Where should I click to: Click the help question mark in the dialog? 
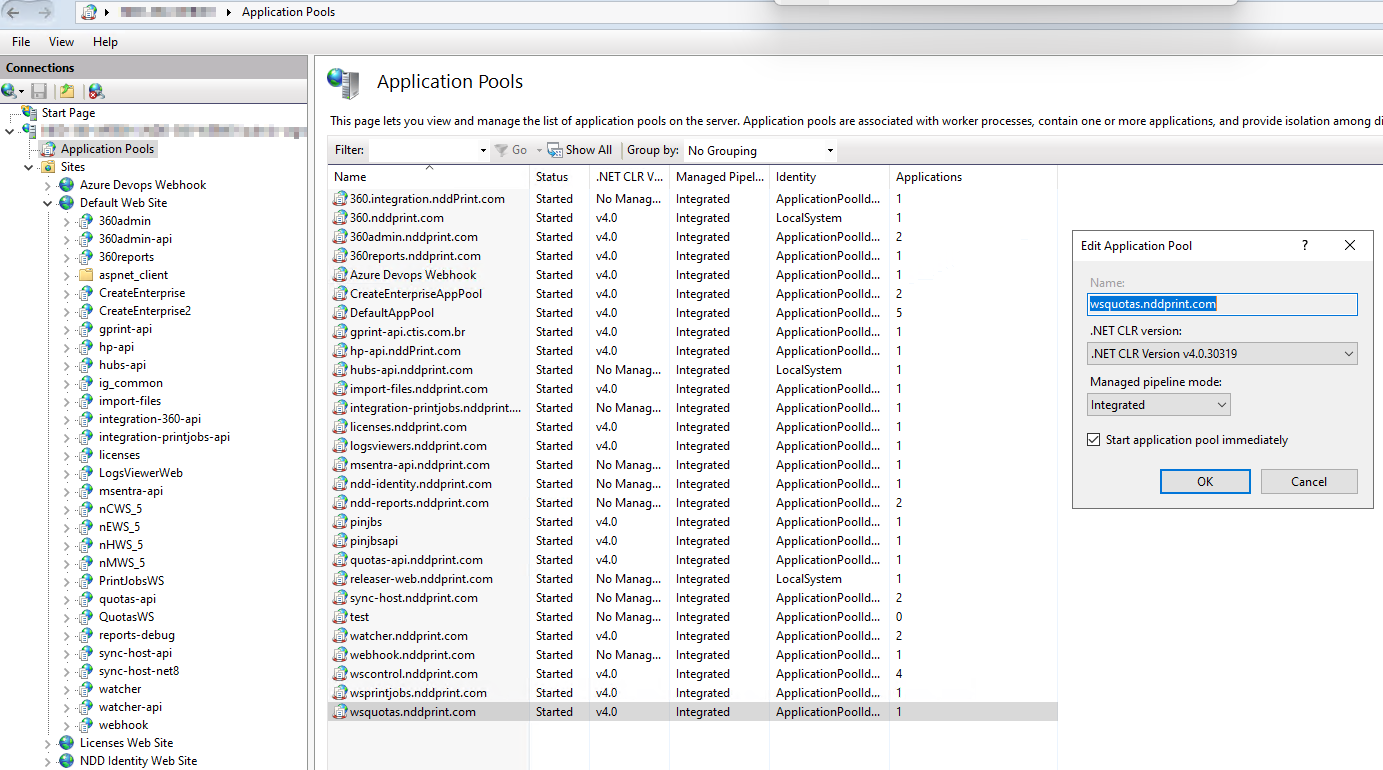click(1304, 245)
